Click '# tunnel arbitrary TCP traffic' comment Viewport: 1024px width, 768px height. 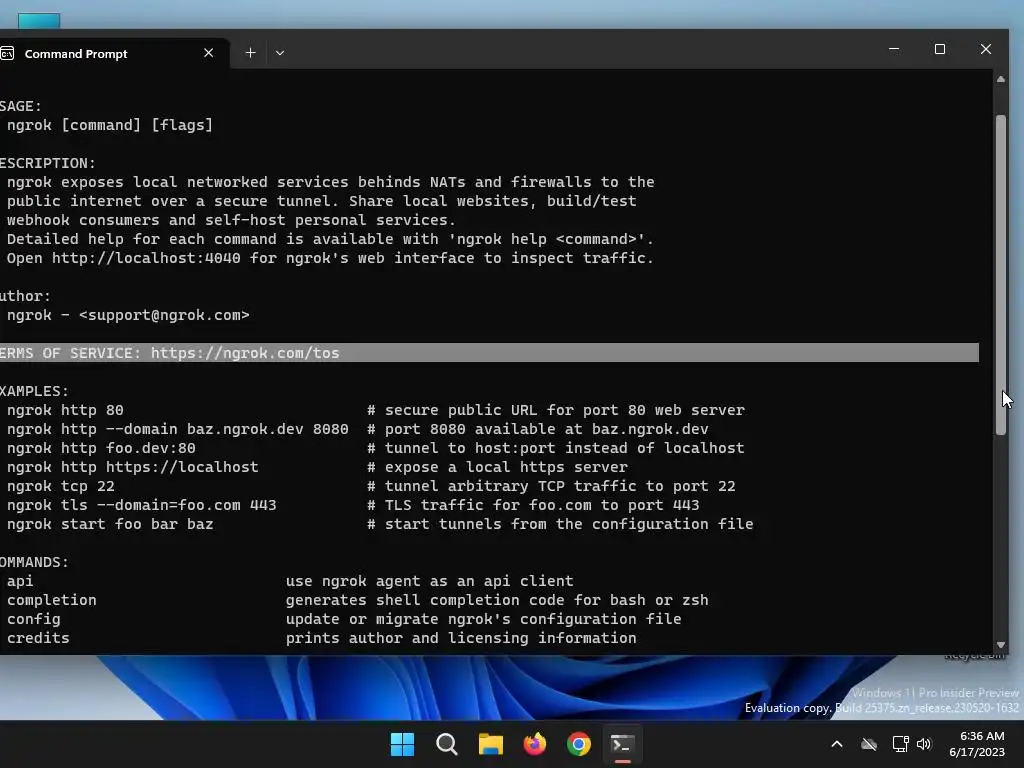(x=551, y=486)
